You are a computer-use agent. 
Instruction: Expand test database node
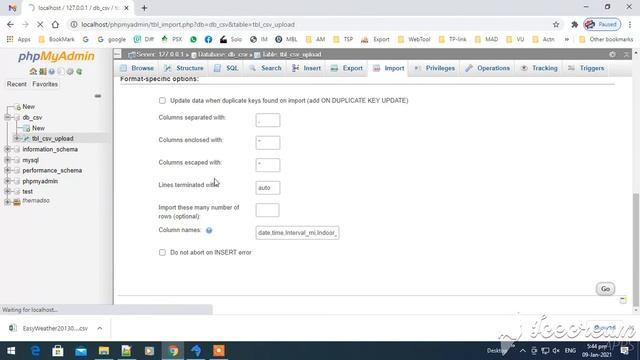pyautogui.click(x=7, y=191)
